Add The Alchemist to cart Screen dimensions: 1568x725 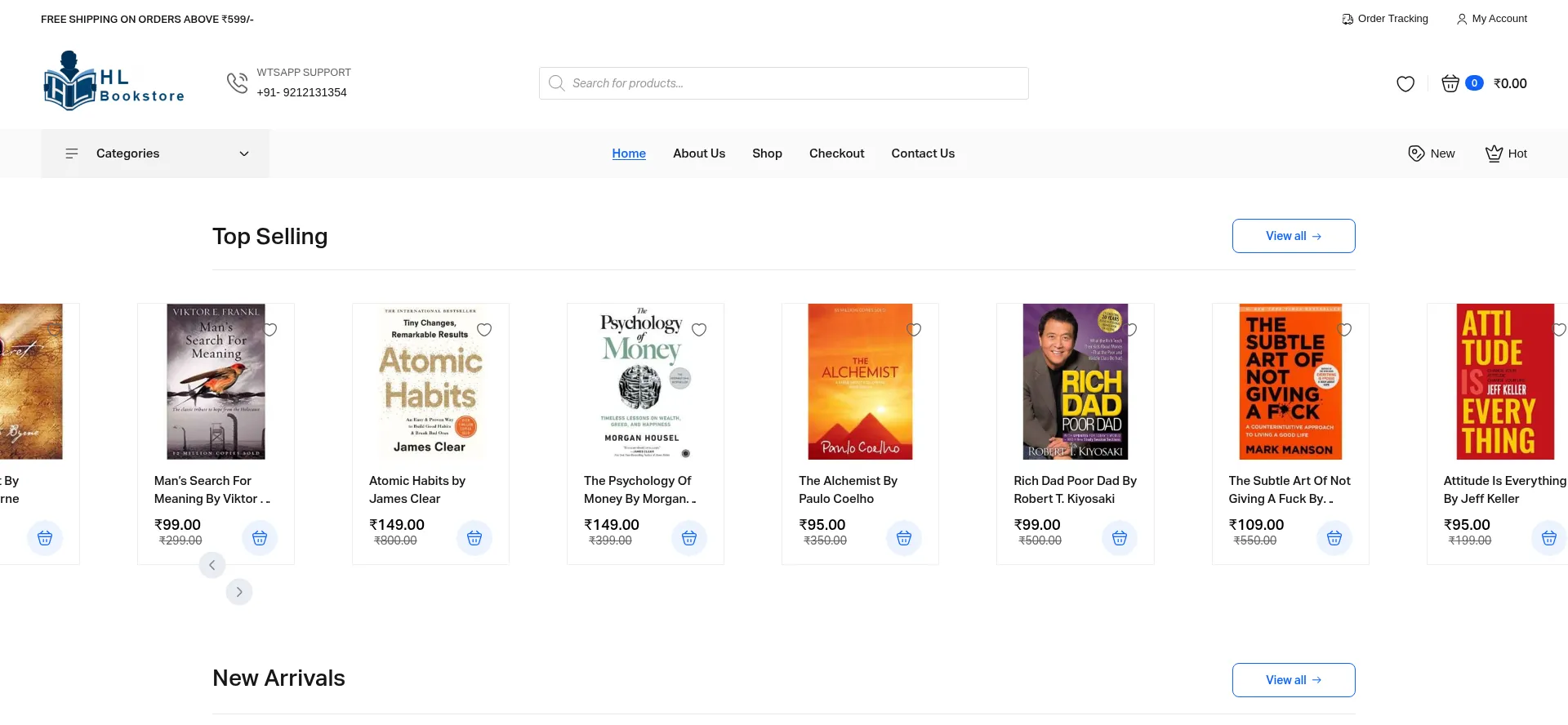pos(904,538)
